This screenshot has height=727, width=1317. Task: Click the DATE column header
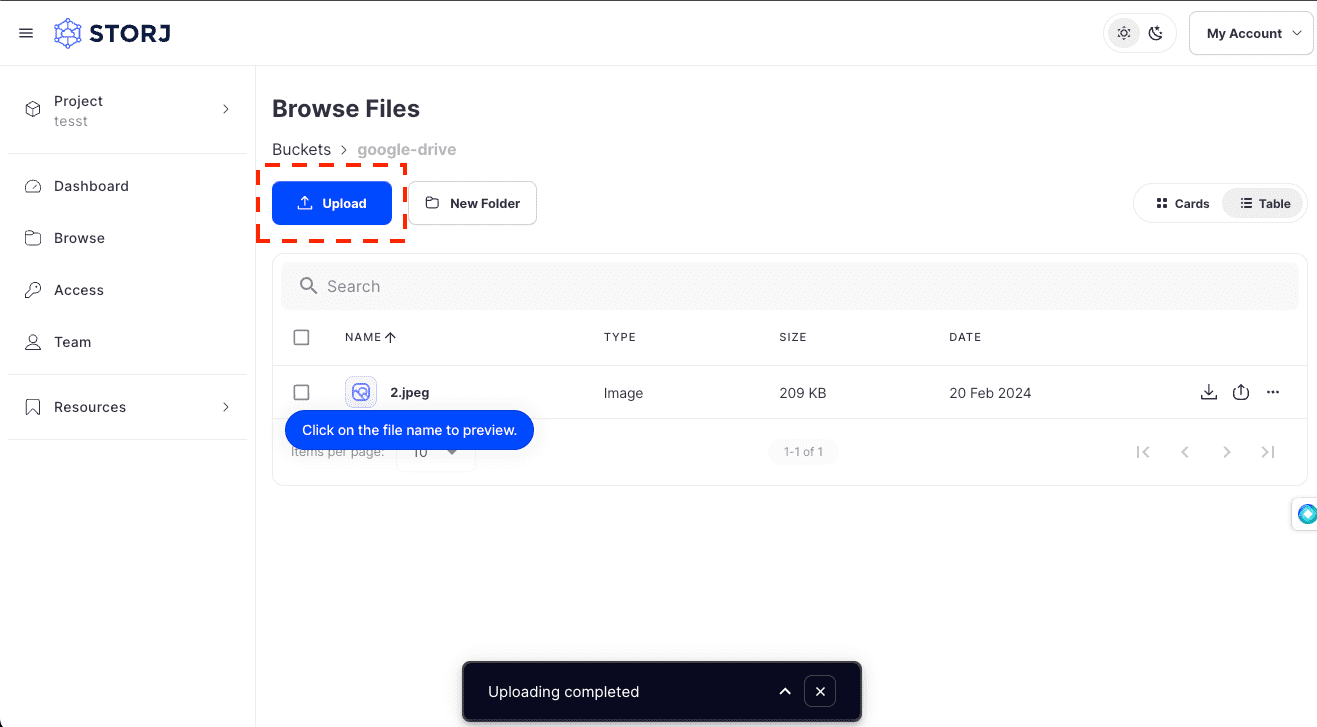pyautogui.click(x=965, y=337)
